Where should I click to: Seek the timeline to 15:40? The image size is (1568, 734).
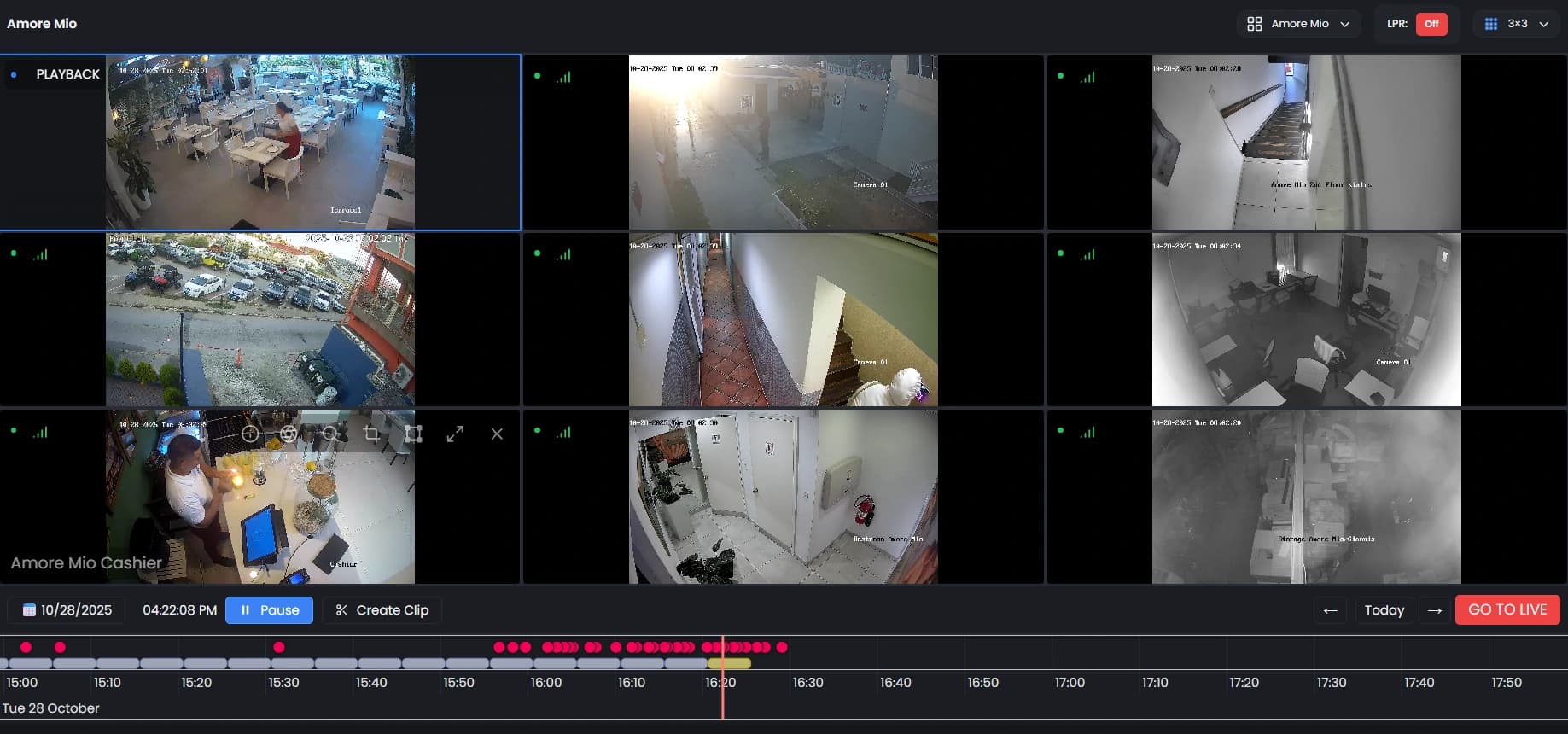click(371, 683)
